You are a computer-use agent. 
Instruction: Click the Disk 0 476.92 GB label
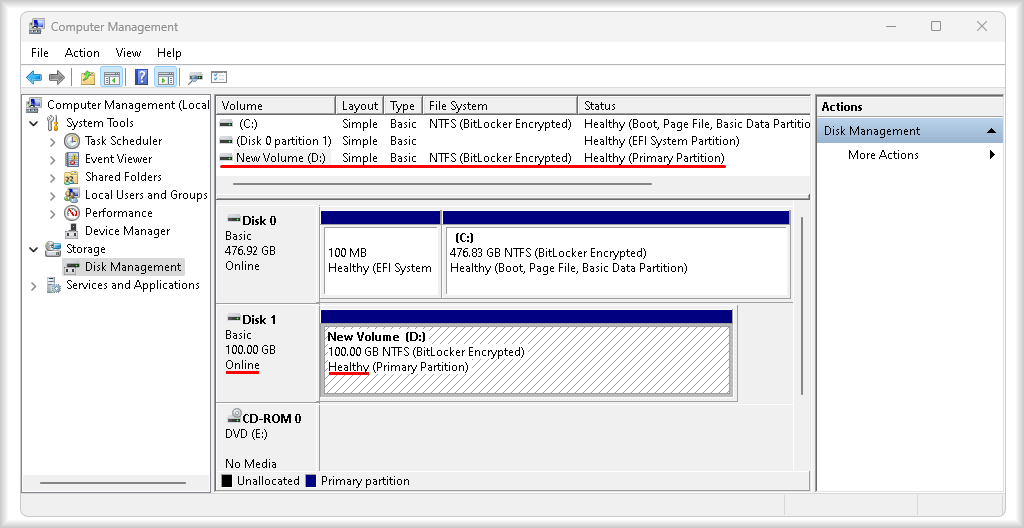click(x=250, y=250)
